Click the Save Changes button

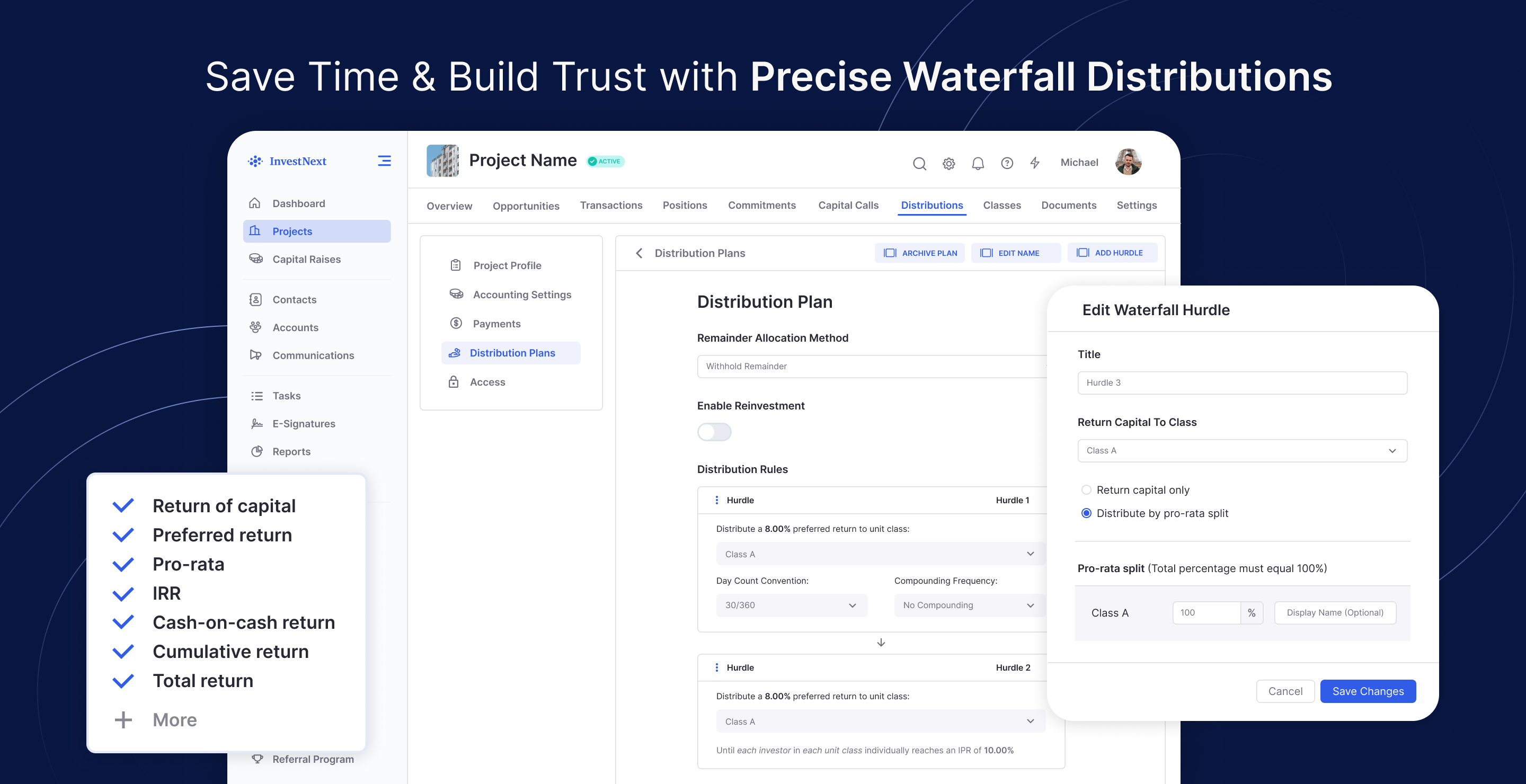click(1368, 691)
